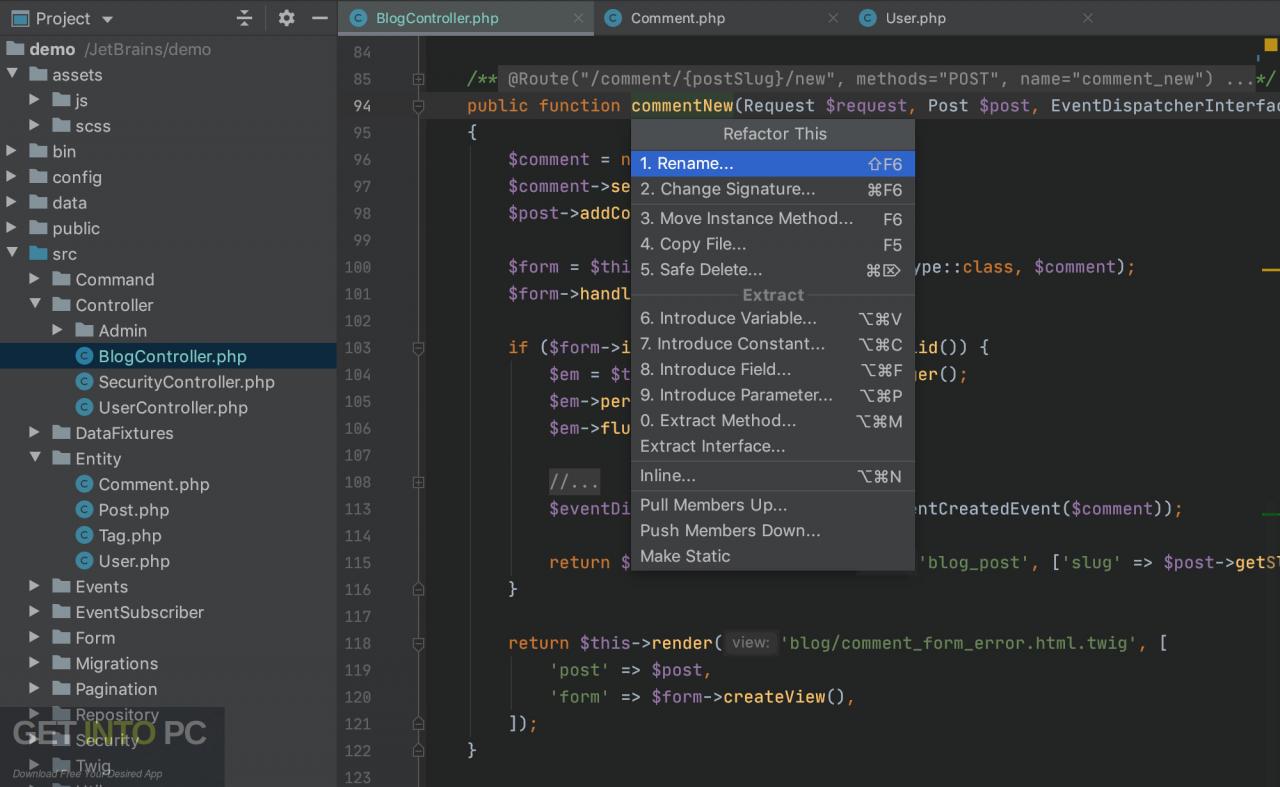
Task: Select the Events folder
Action: (x=102, y=586)
